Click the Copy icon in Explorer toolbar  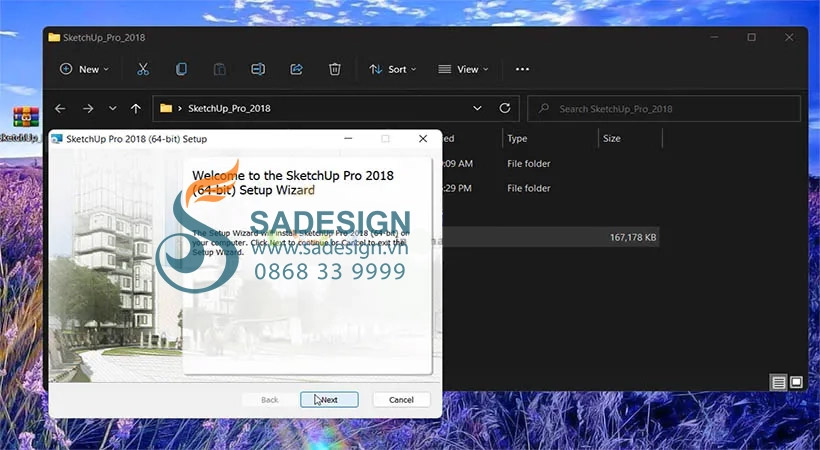(181, 69)
